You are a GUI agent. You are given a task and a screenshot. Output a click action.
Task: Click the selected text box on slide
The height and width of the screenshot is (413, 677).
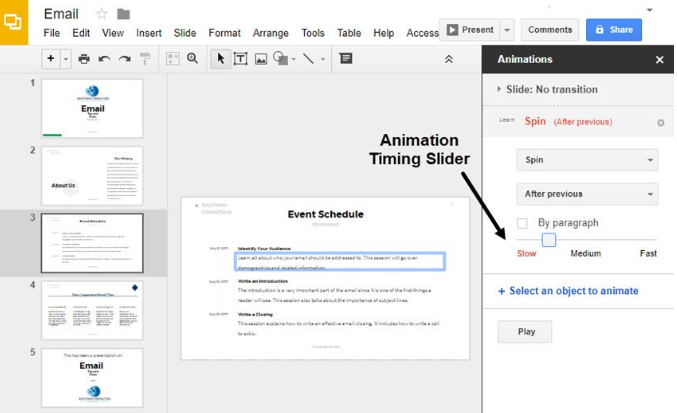tap(339, 262)
